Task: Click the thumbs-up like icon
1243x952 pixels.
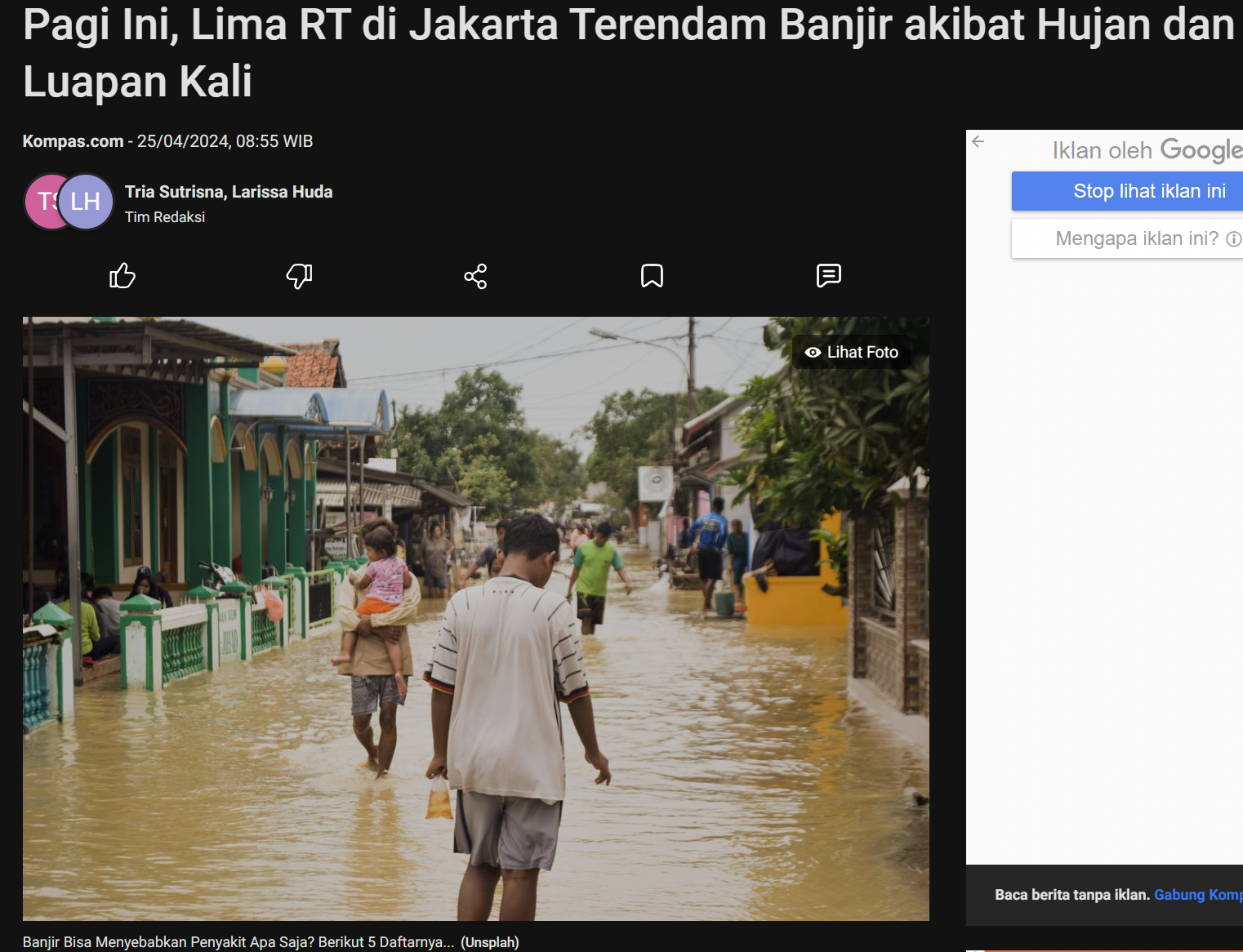Action: [x=123, y=276]
